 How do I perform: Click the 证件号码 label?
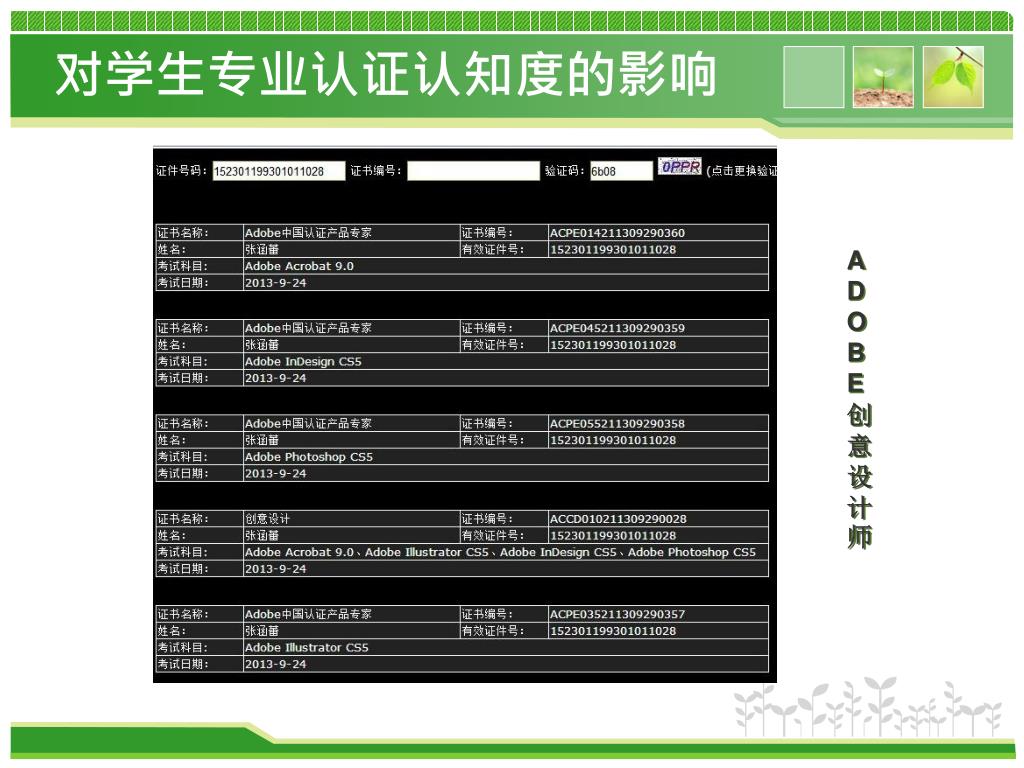click(182, 171)
